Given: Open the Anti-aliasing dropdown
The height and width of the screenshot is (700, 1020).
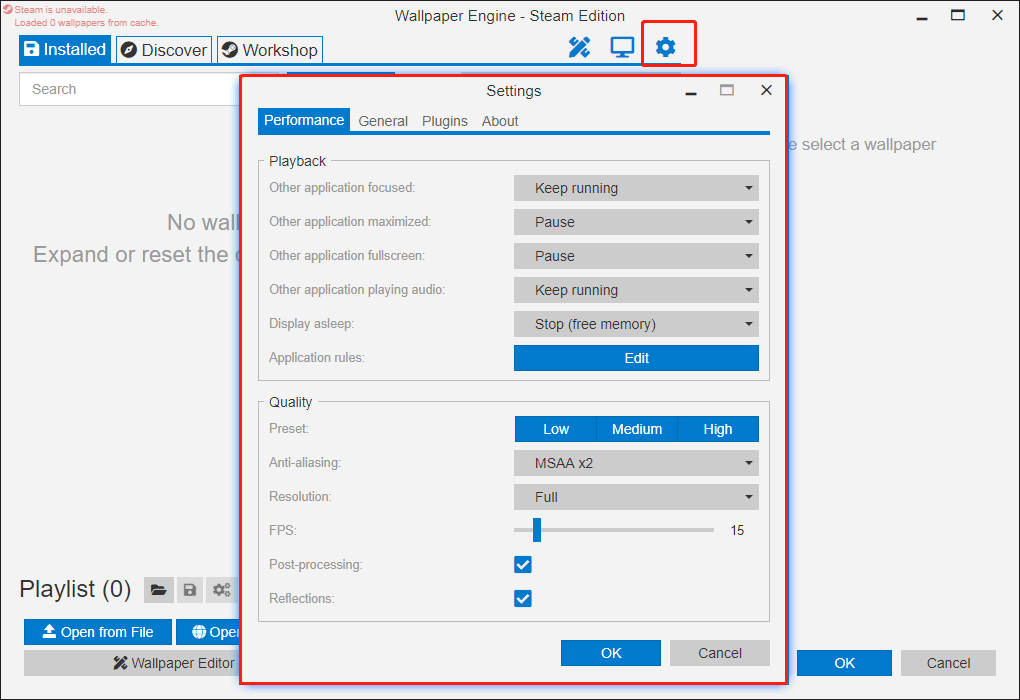Looking at the screenshot, I should click(x=636, y=463).
